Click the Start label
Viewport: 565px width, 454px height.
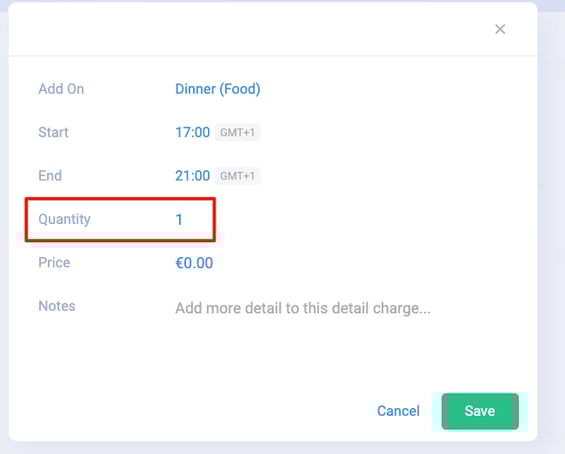53,132
